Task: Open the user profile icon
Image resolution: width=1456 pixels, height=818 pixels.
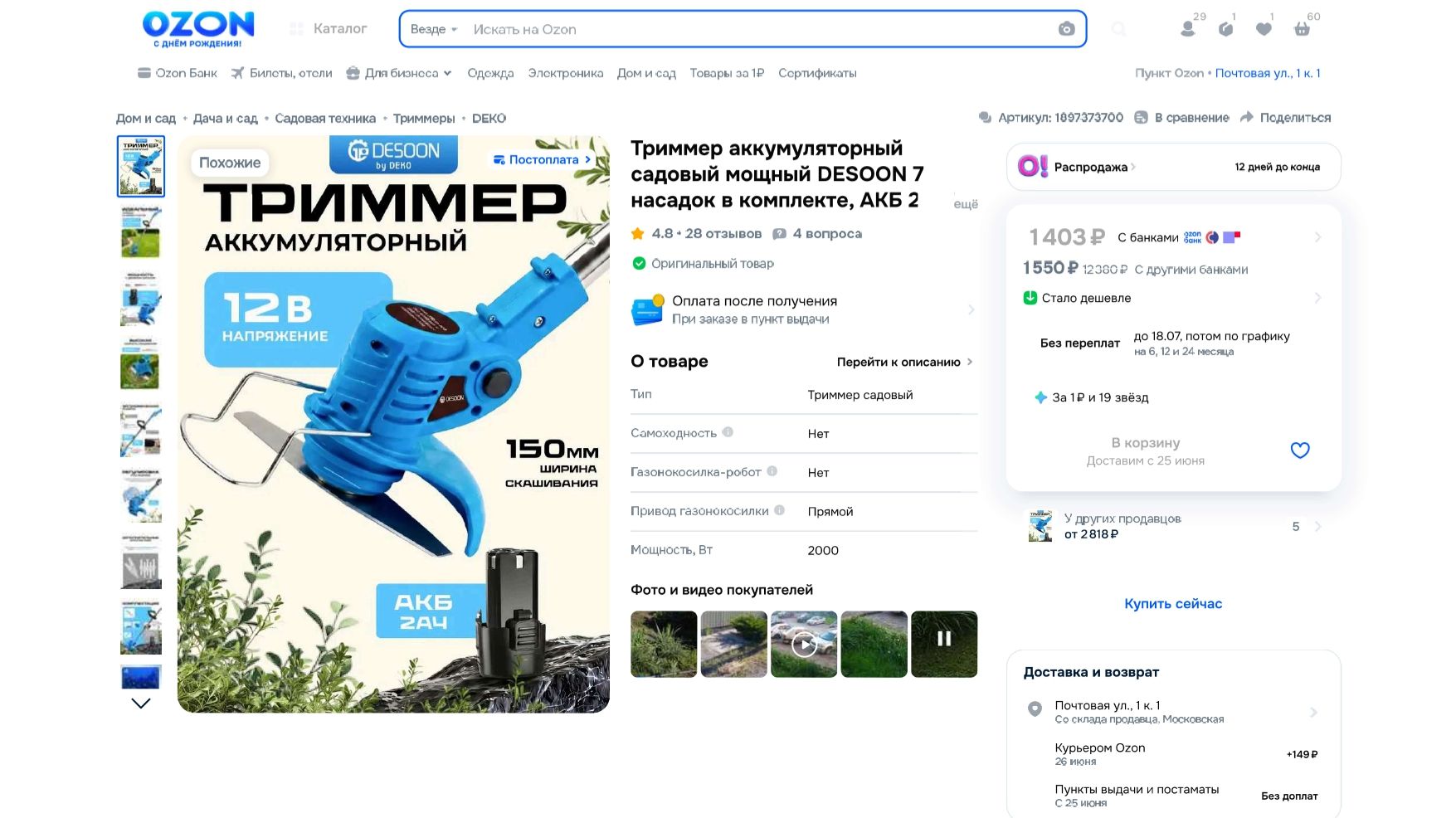Action: (1188, 29)
